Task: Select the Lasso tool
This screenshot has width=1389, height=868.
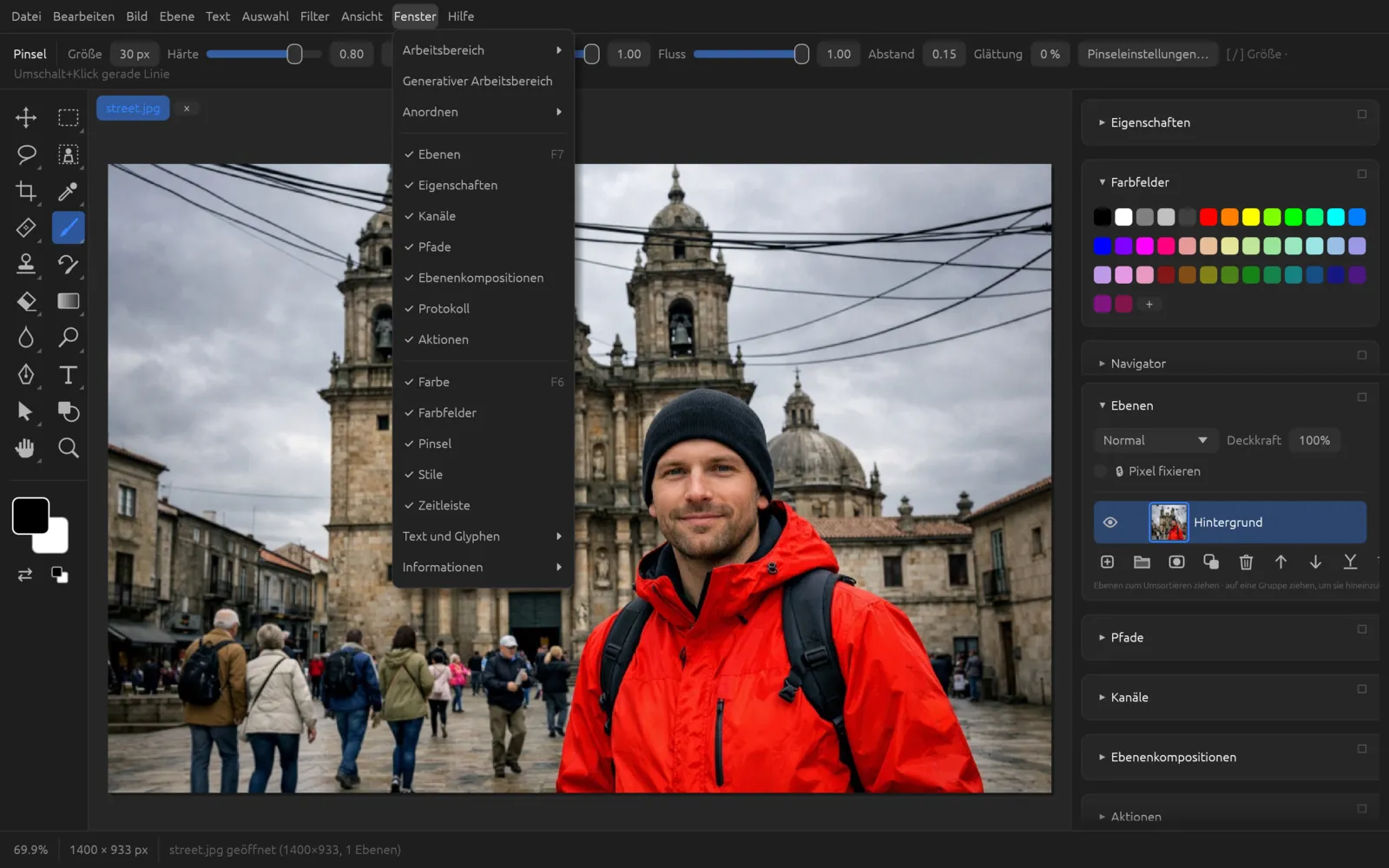Action: [26, 155]
